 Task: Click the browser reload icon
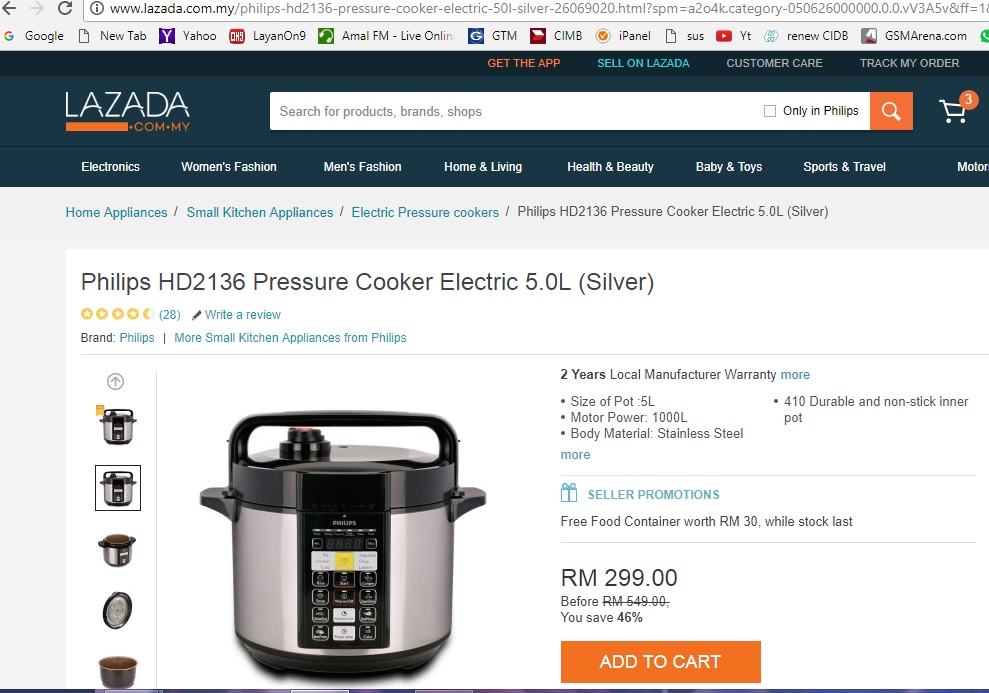[64, 8]
